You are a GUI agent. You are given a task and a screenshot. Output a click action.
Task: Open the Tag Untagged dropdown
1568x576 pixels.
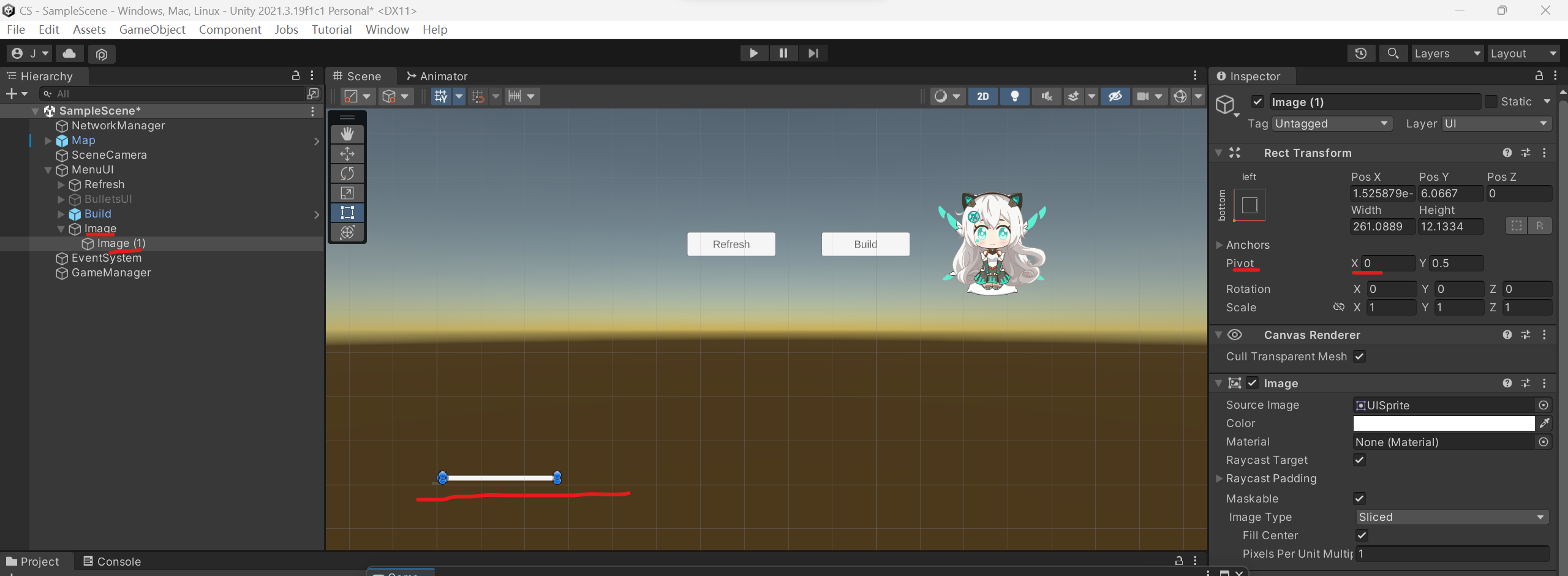click(x=1332, y=124)
